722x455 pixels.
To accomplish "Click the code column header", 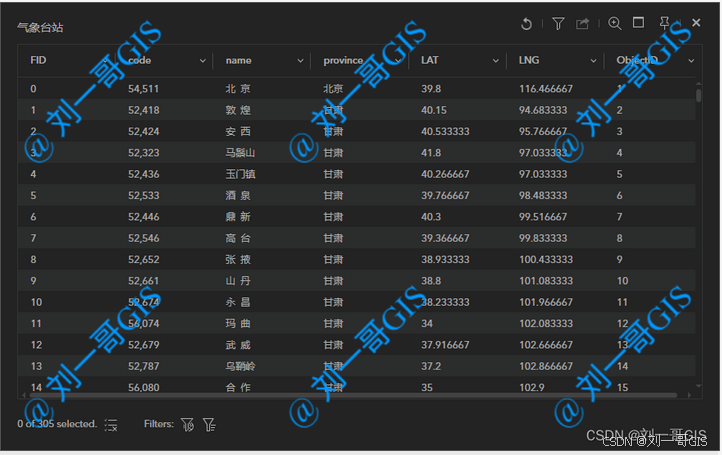I will (x=140, y=60).
